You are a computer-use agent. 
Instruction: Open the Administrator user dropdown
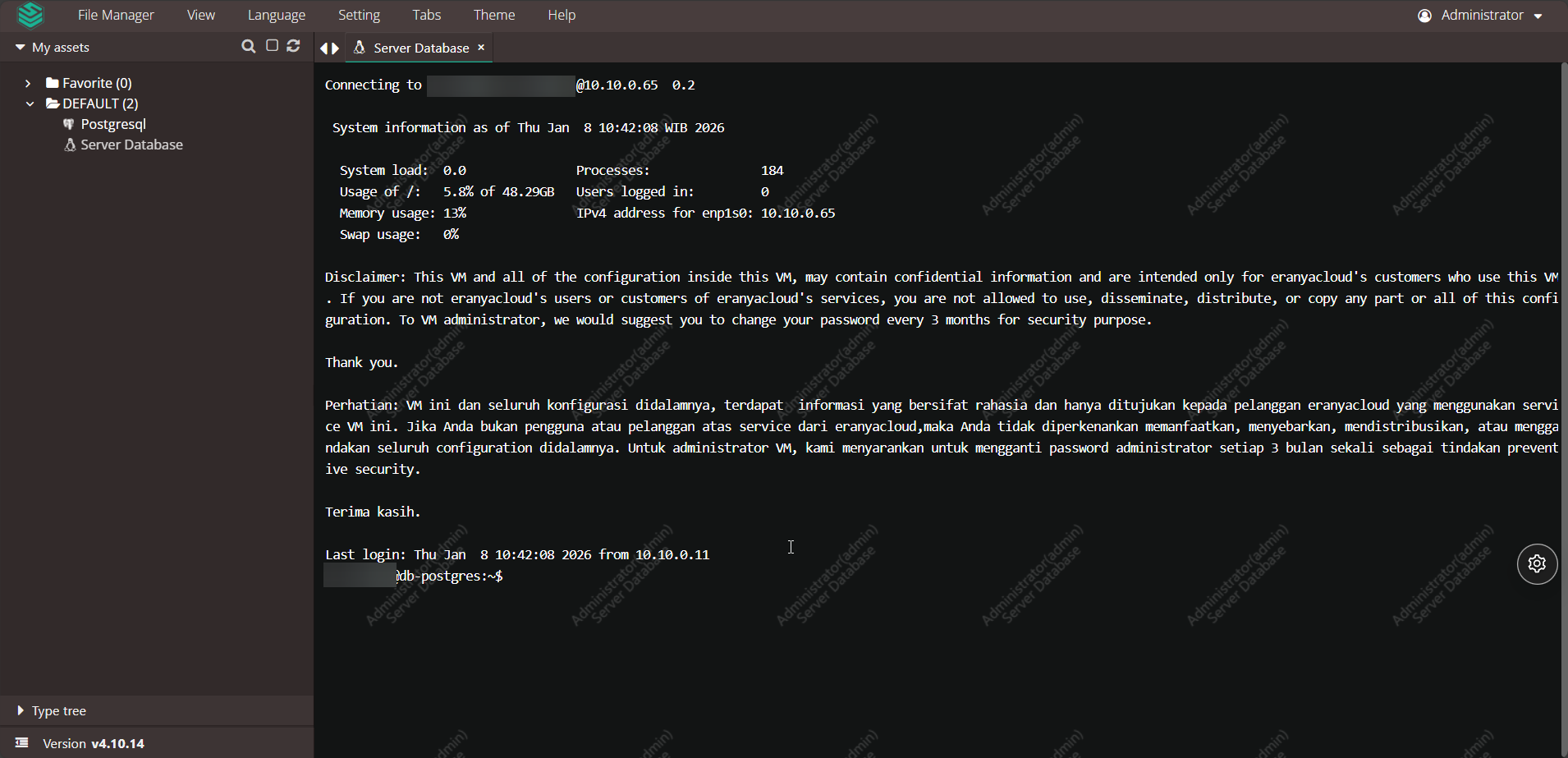[1481, 15]
